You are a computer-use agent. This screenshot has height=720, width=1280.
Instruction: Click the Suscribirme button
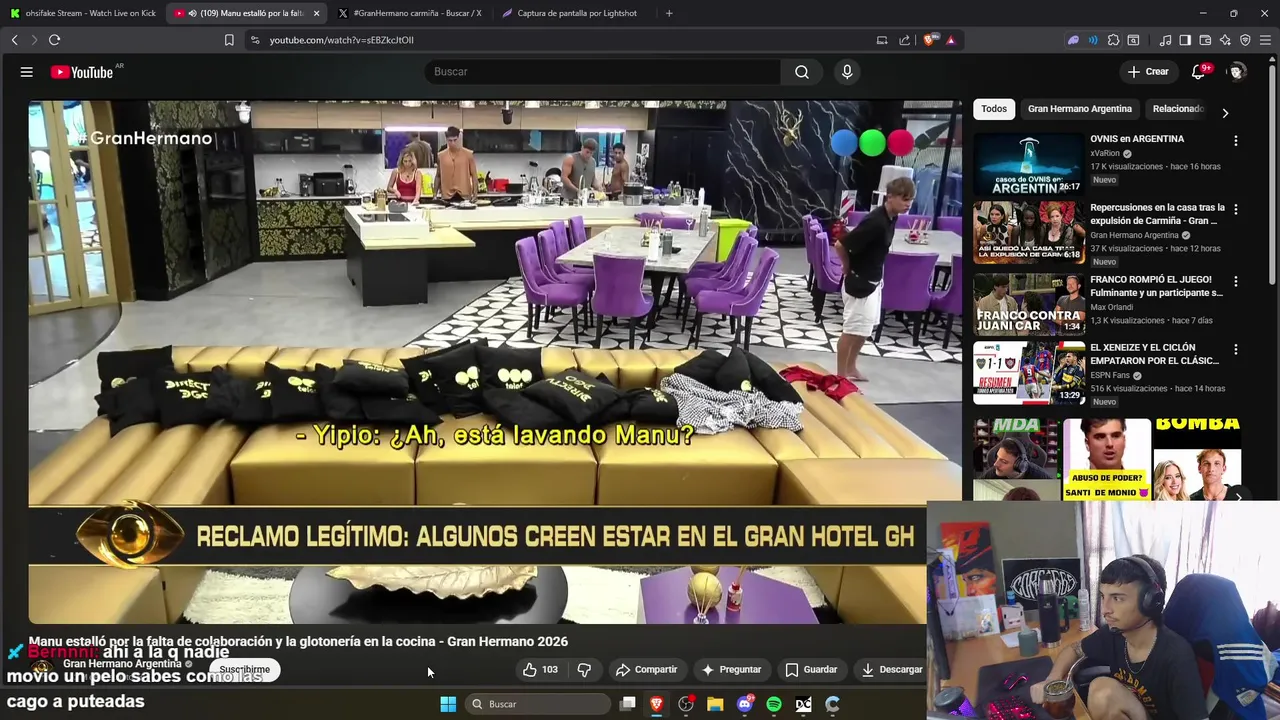coord(245,670)
